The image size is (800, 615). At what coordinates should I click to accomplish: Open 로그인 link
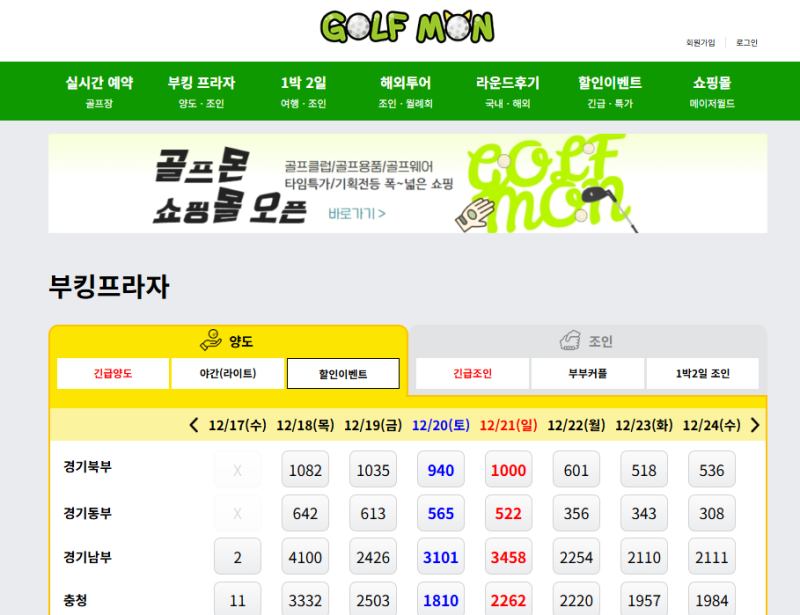(x=746, y=43)
